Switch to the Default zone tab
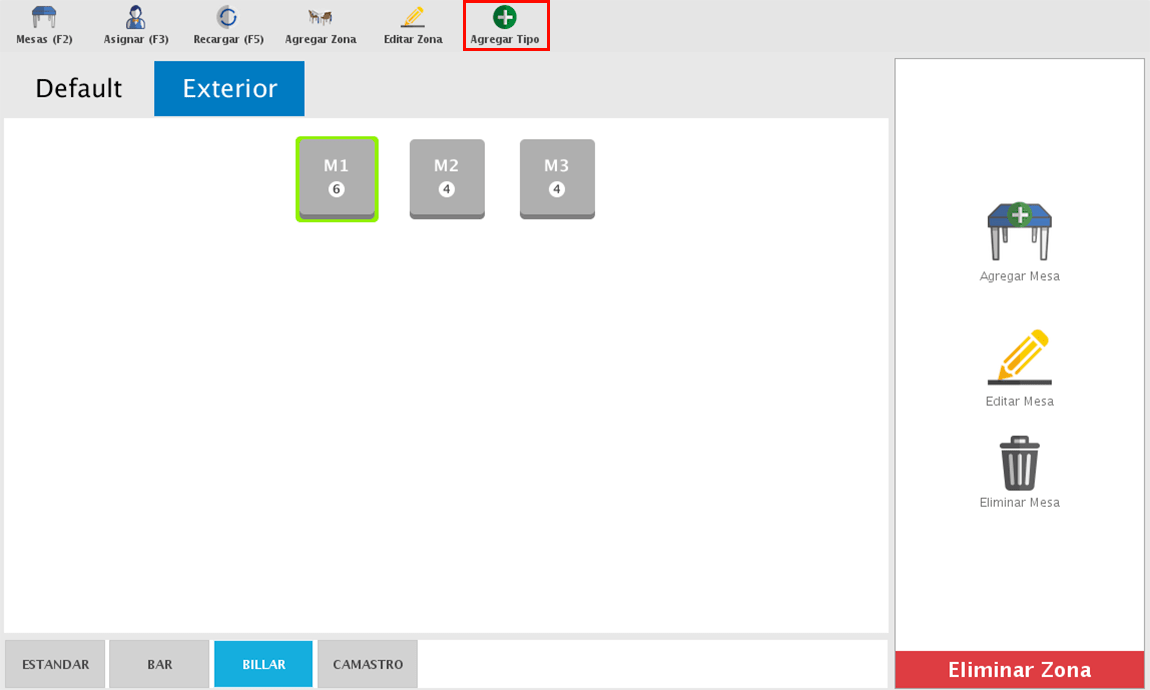 78,88
